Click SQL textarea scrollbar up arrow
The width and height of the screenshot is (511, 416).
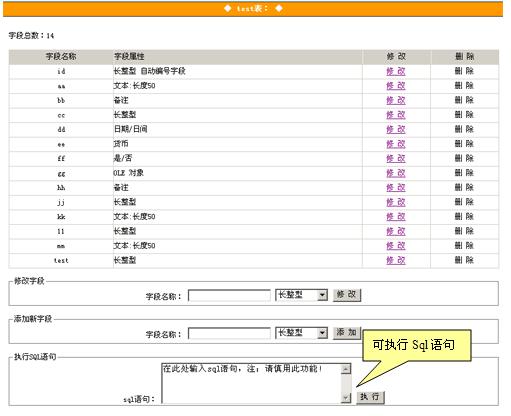point(346,369)
